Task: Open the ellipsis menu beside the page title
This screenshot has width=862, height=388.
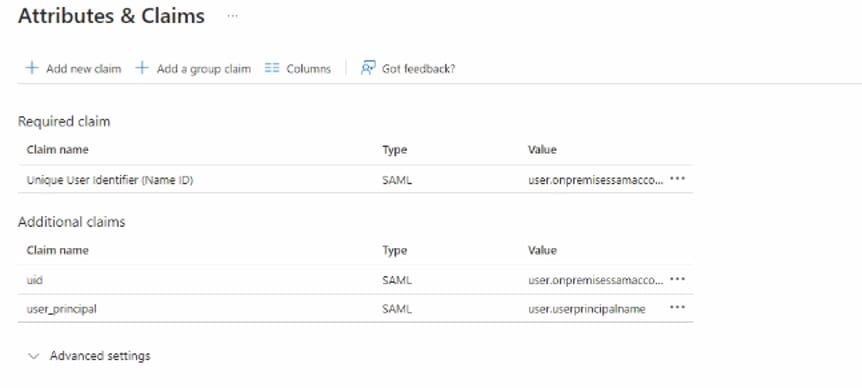Action: click(x=233, y=16)
